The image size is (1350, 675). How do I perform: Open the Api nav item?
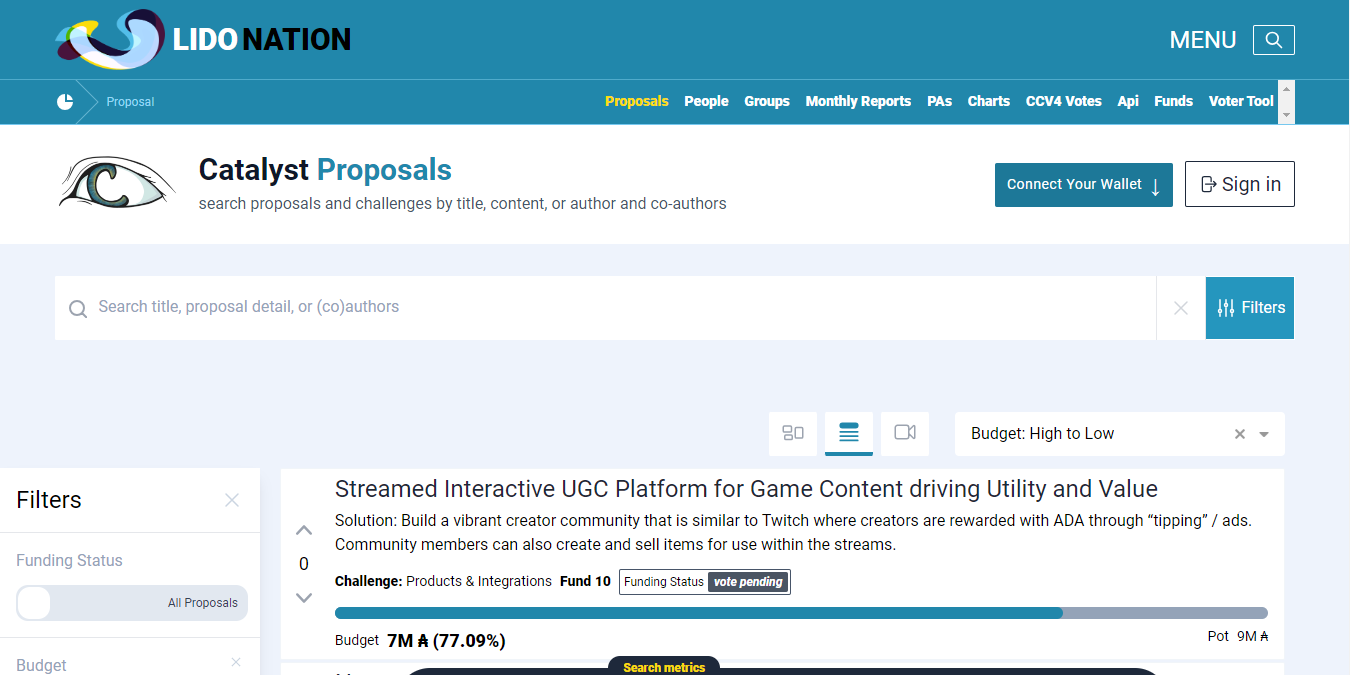1128,101
